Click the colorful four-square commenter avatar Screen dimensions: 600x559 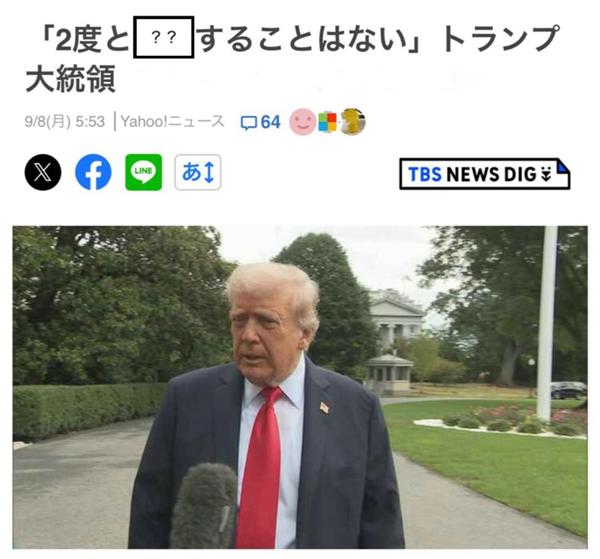[328, 122]
